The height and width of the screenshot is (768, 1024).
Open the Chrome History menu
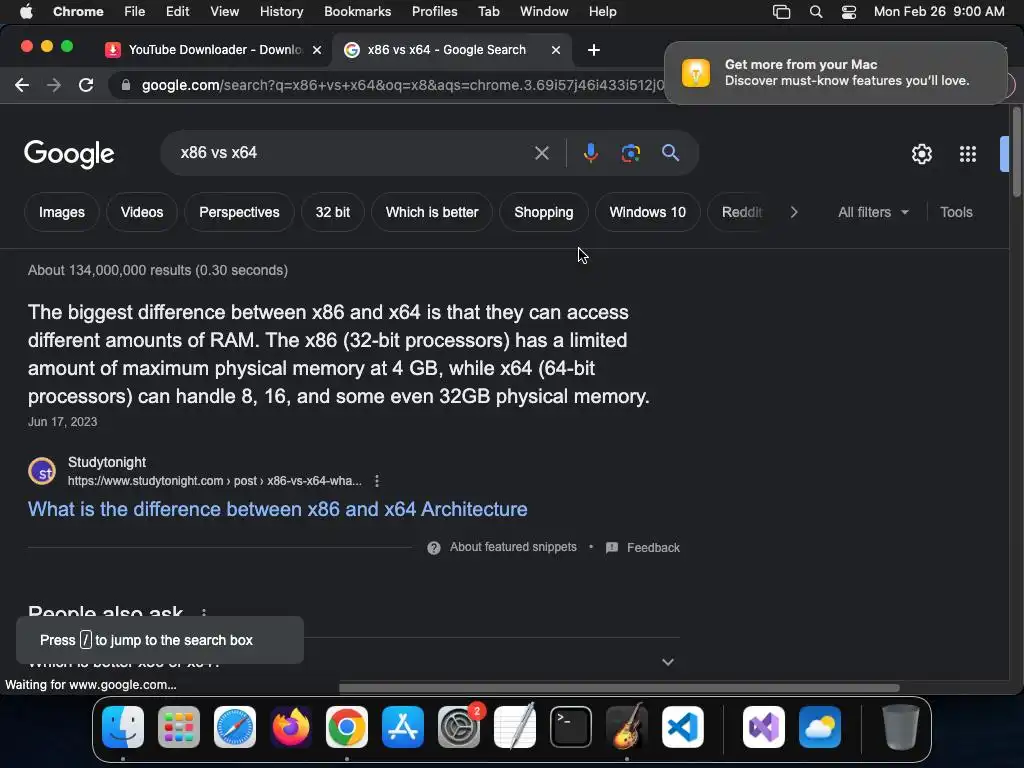[x=281, y=12]
